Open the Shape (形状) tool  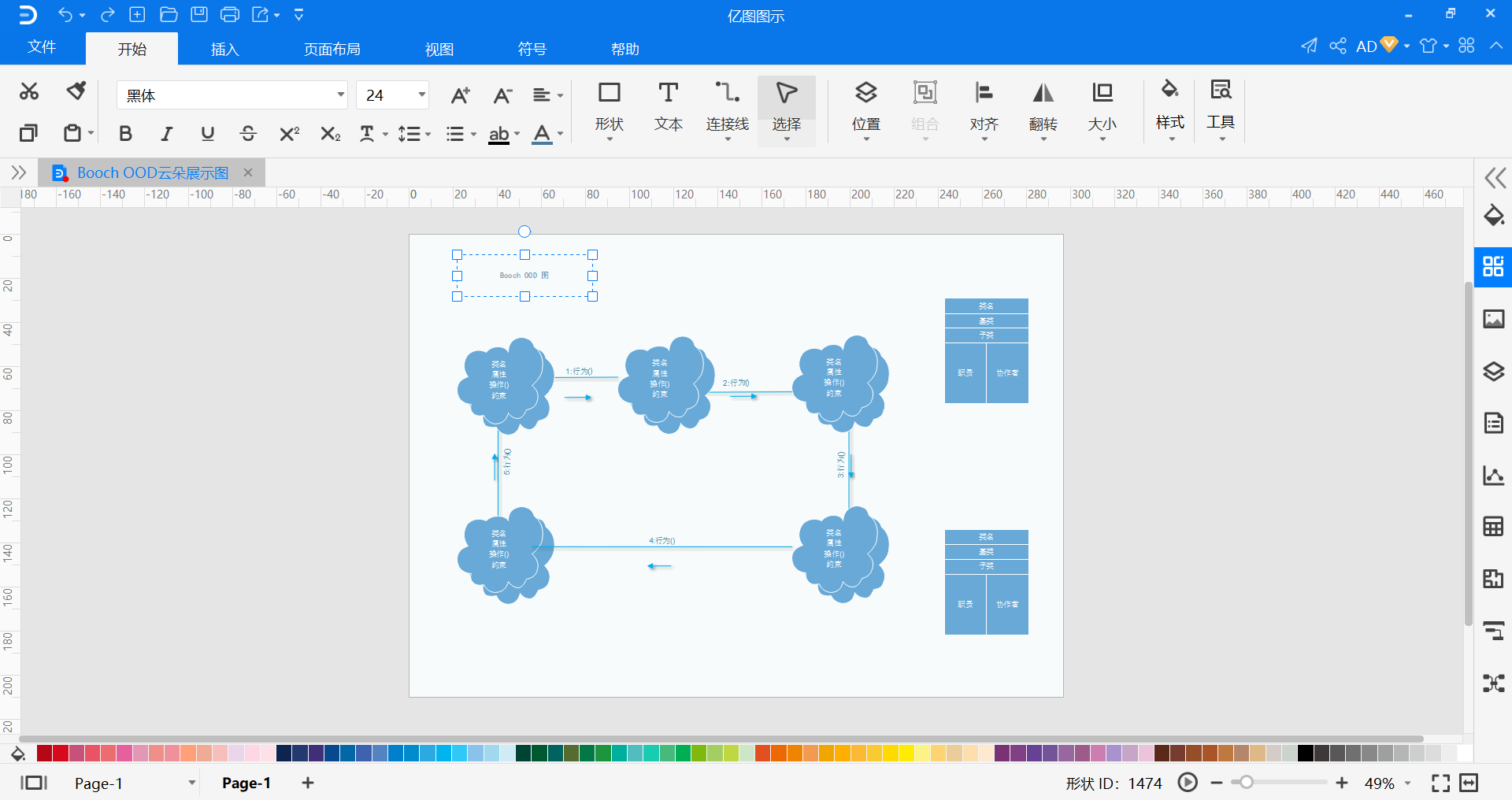pos(610,109)
